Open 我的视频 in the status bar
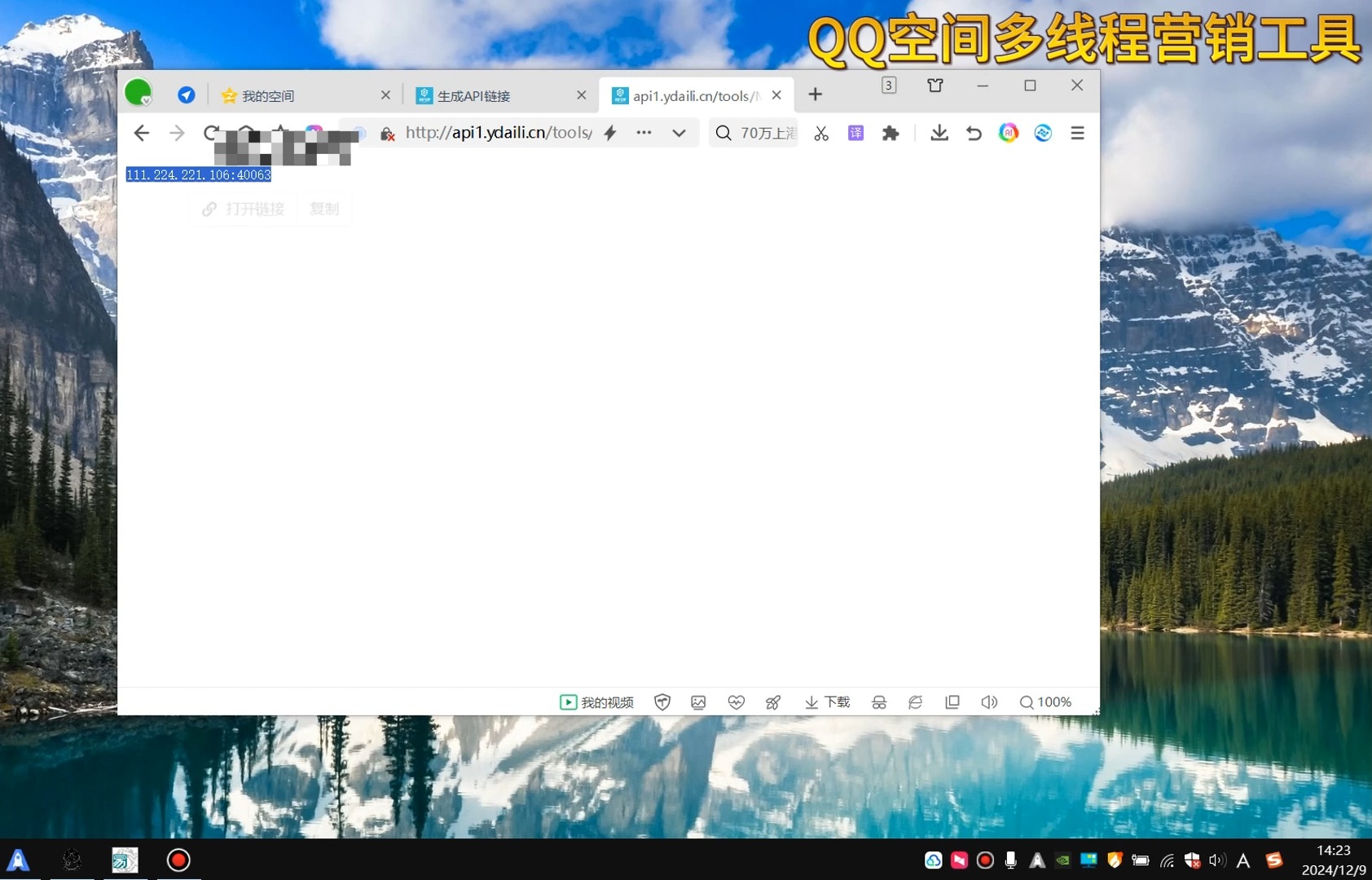Viewport: 1372px width, 880px height. 596,702
